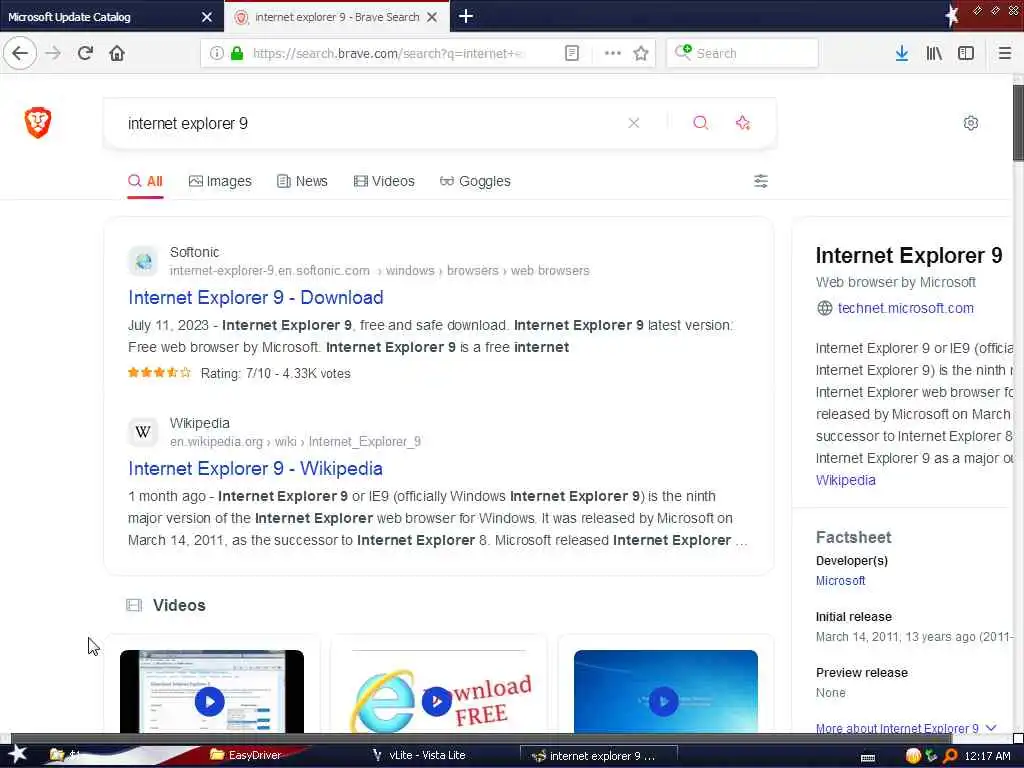Click Rating: 7/10 - 4.33K votes text
Viewport: 1024px width, 768px height.
click(x=275, y=374)
